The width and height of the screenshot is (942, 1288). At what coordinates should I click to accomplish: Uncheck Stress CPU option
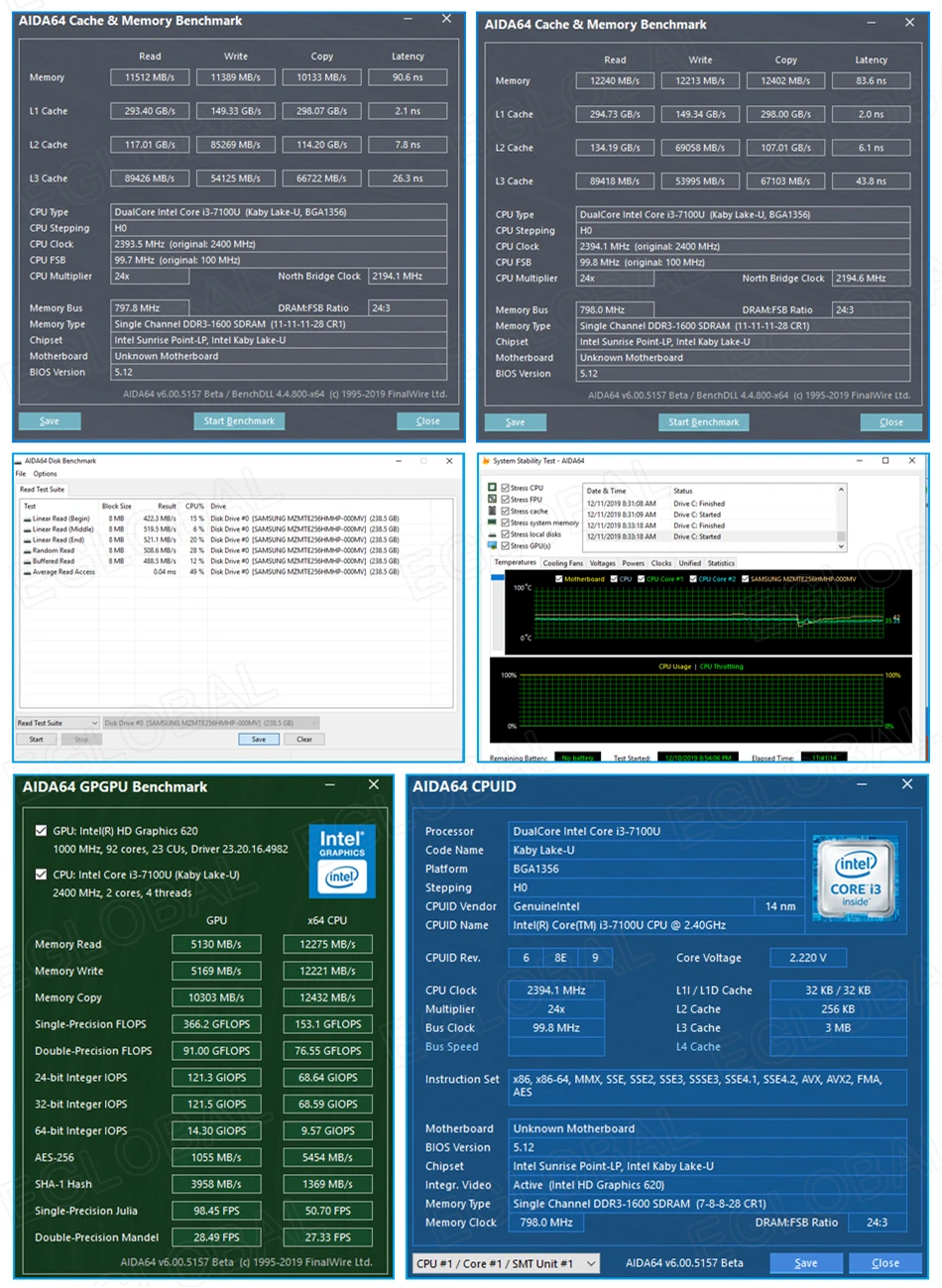pyautogui.click(x=506, y=488)
